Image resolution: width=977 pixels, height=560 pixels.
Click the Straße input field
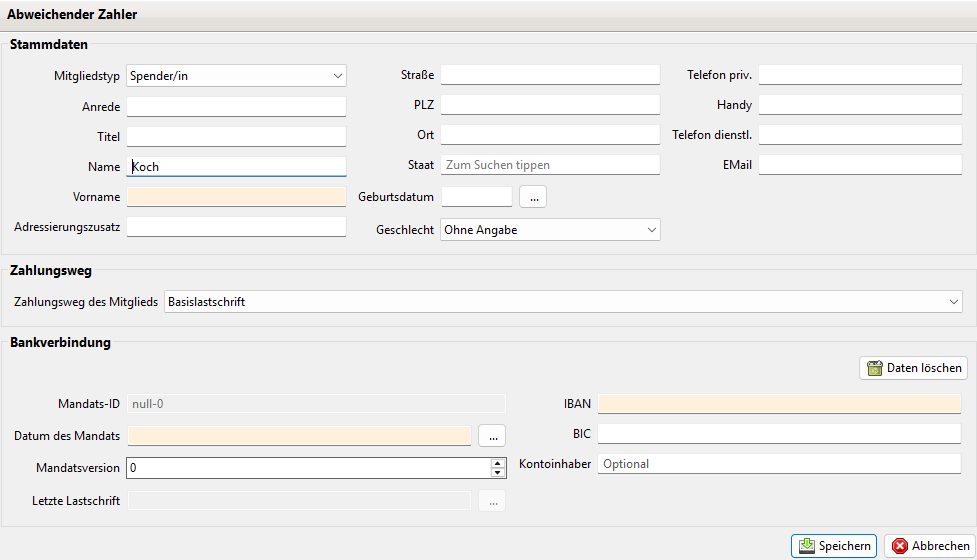click(550, 75)
